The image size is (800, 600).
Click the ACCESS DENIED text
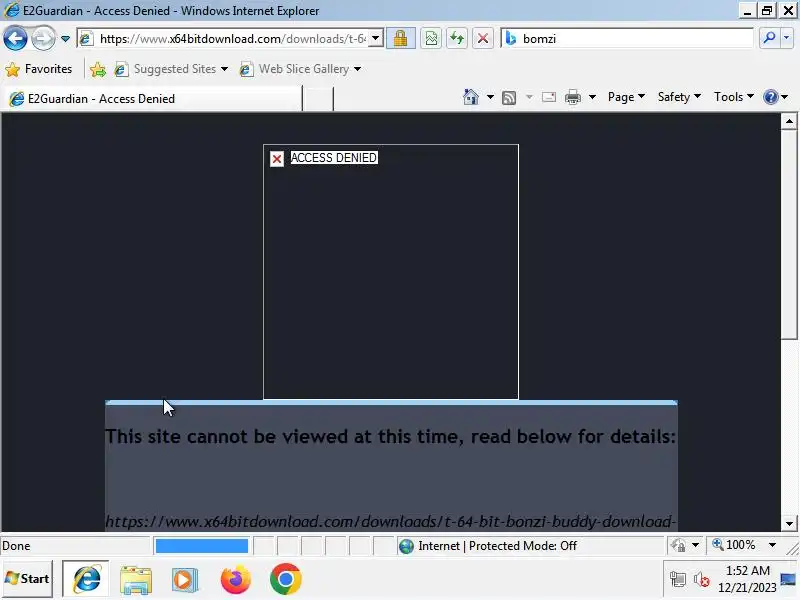pos(334,158)
